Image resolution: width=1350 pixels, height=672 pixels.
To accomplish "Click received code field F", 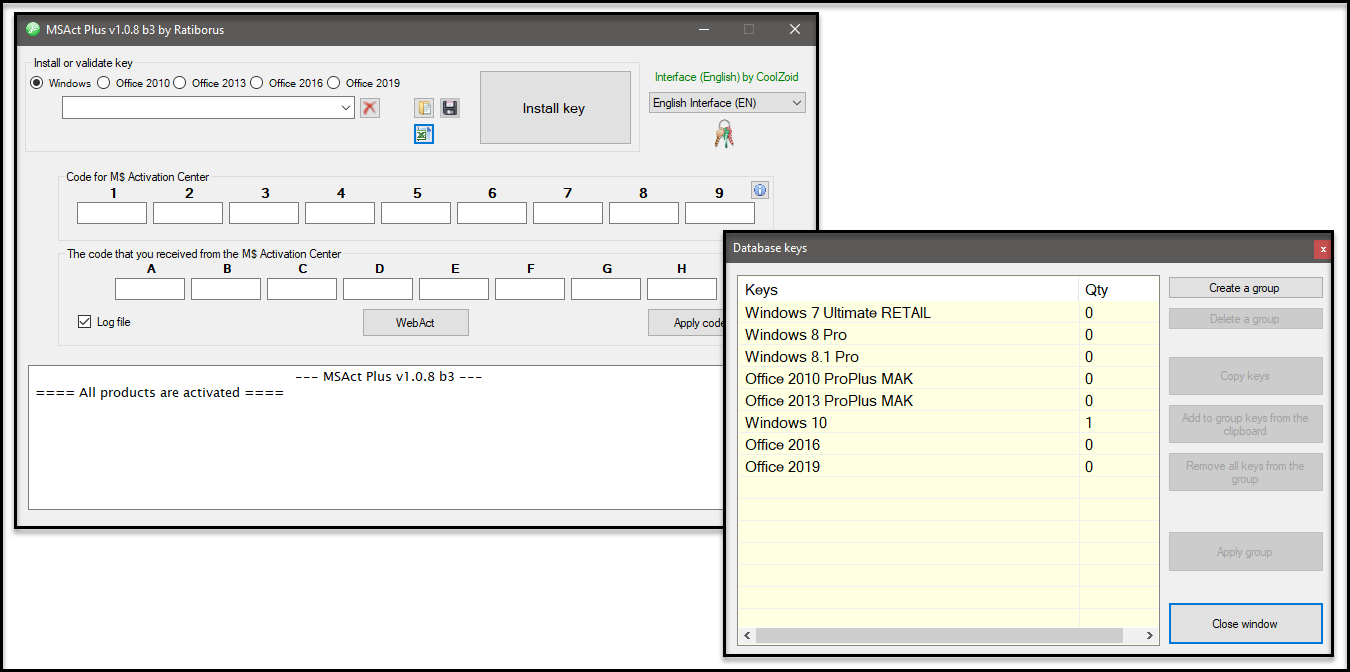I will click(x=530, y=289).
